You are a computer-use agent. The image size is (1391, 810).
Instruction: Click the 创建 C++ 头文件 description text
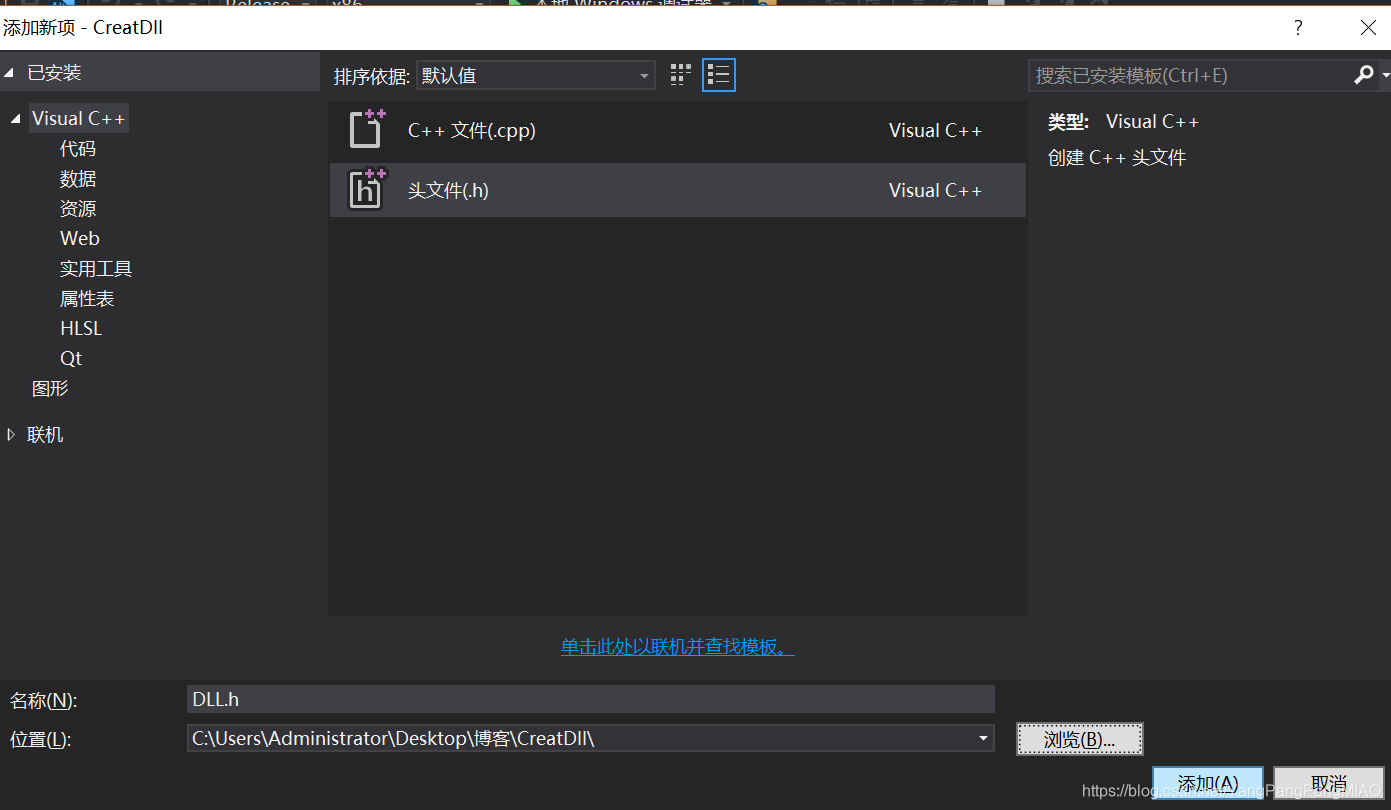tap(1117, 158)
